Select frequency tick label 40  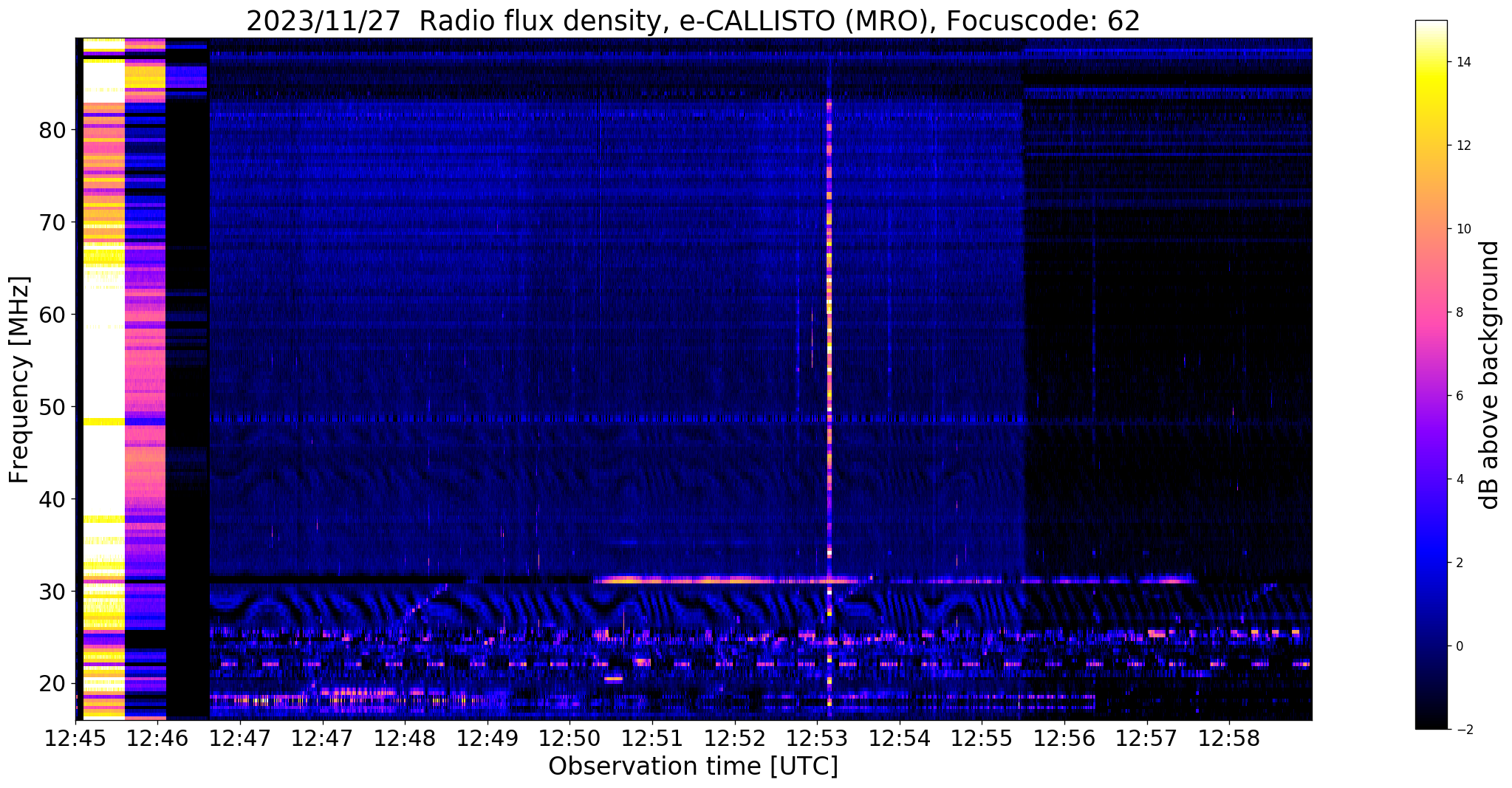[x=52, y=499]
